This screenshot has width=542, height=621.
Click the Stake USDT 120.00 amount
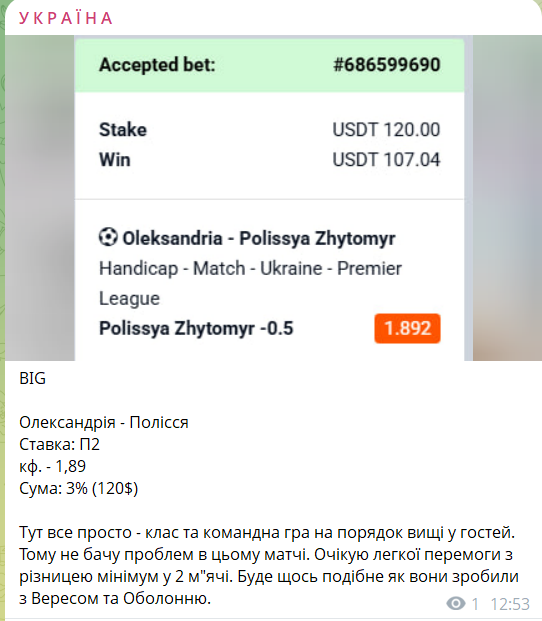click(386, 130)
